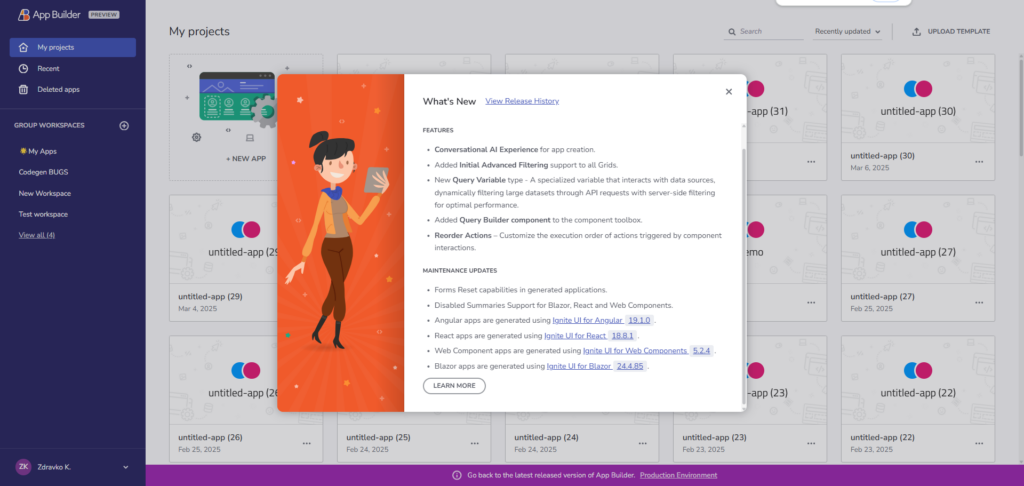The image size is (1024, 486).
Task: Click the search magnifier icon
Action: pyautogui.click(x=731, y=31)
